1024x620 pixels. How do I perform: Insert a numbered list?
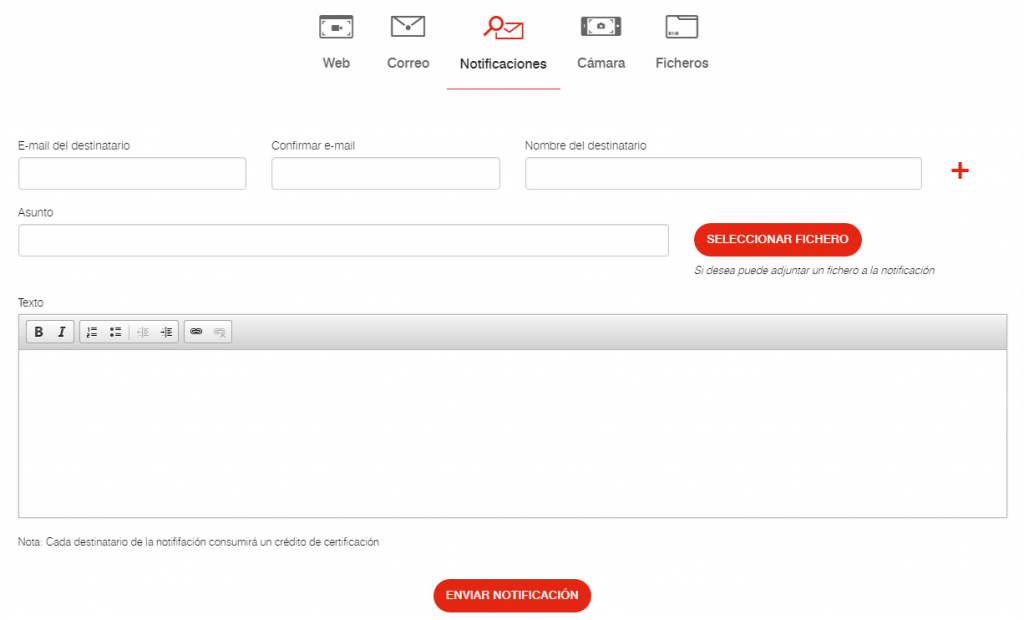point(92,332)
